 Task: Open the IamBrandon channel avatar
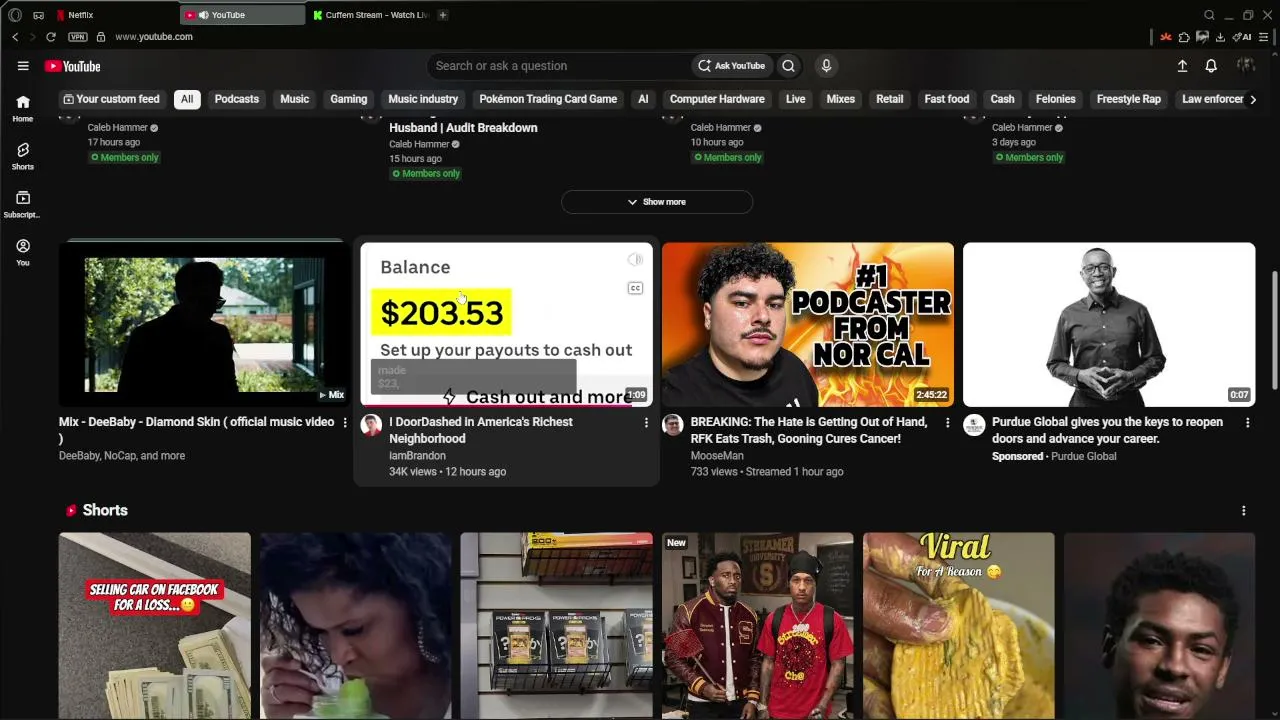(x=371, y=425)
